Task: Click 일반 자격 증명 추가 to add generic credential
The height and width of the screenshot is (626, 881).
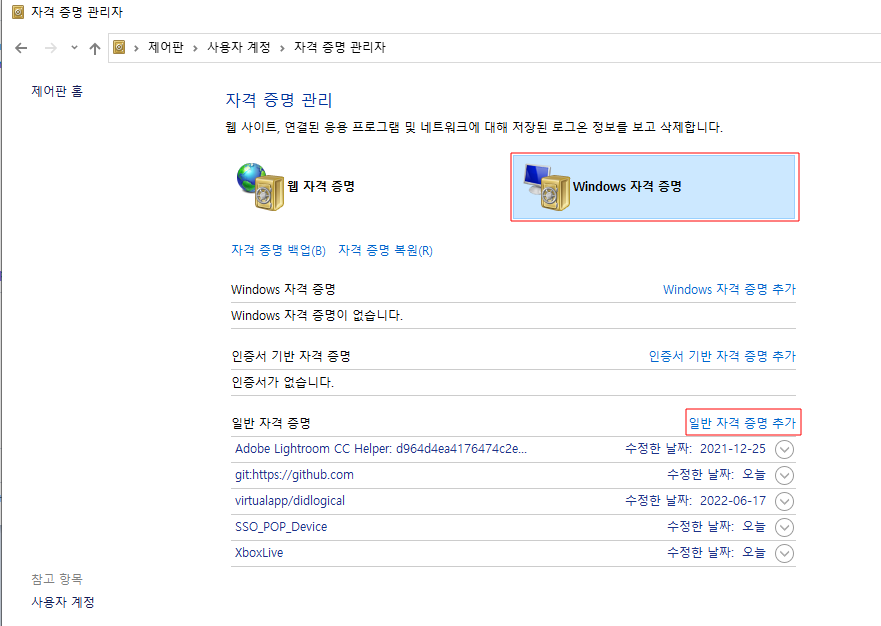Action: 744,421
